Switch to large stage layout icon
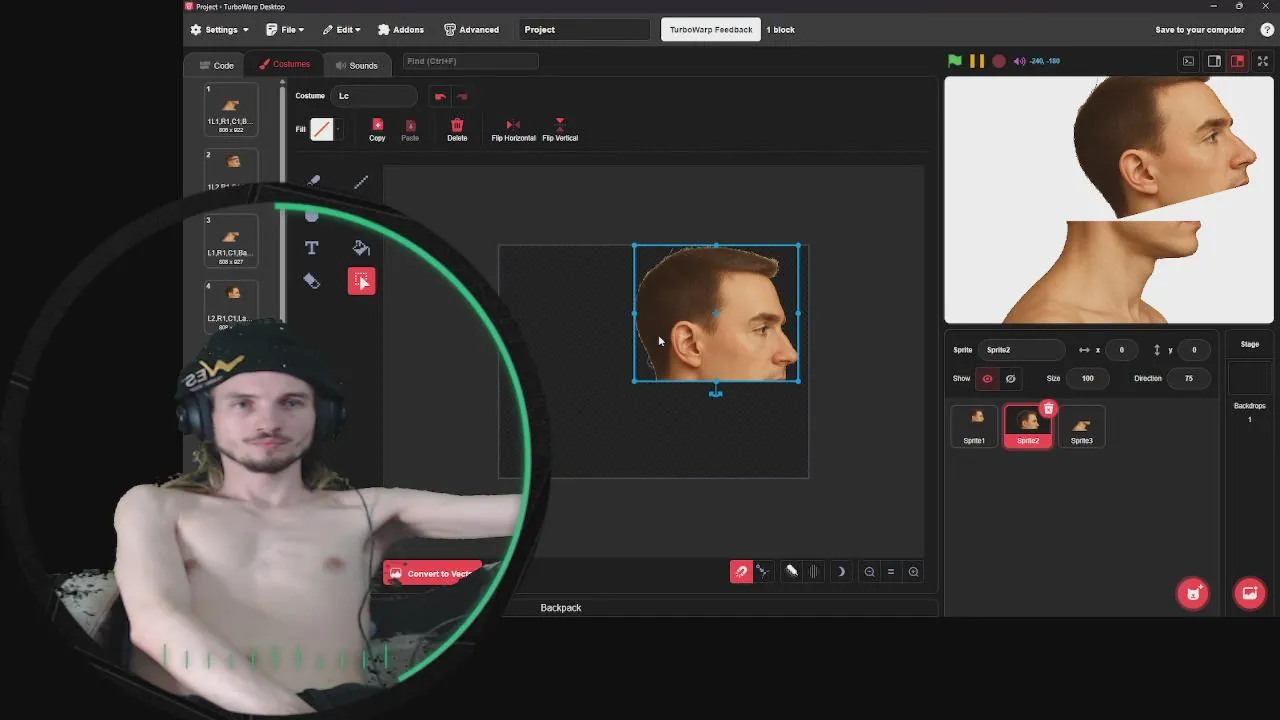The image size is (1280, 720). pos(1238,61)
